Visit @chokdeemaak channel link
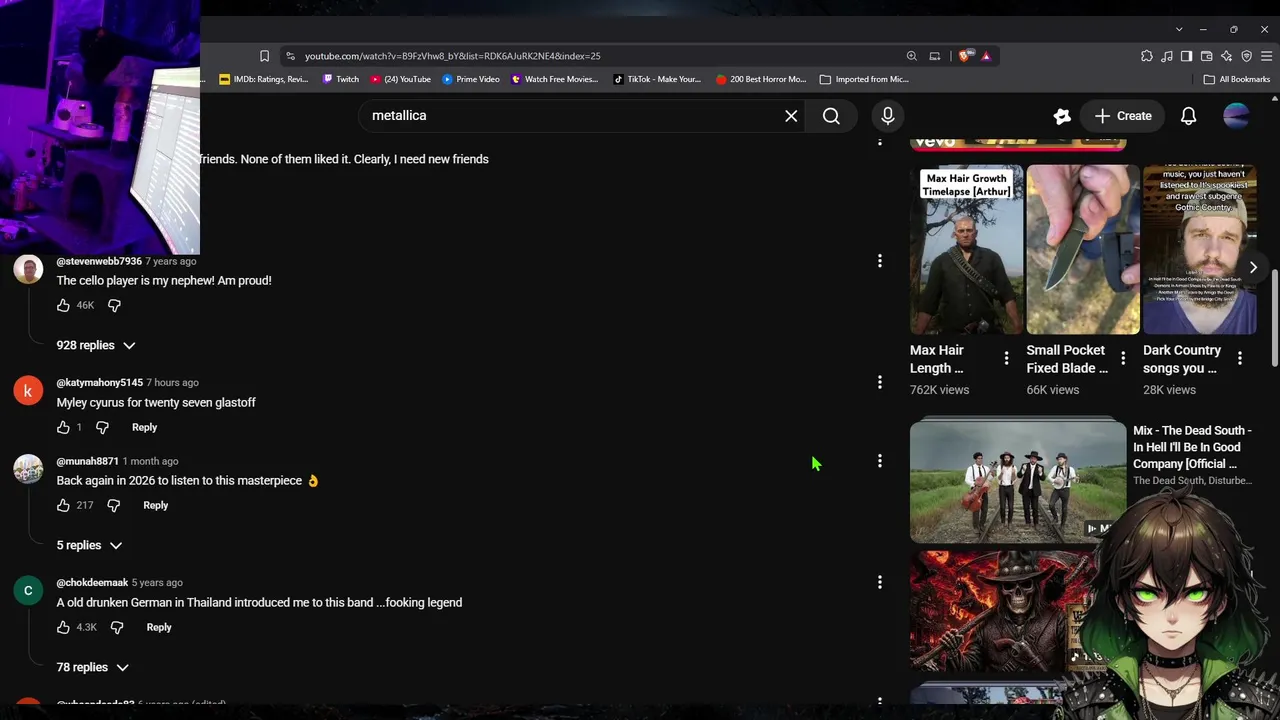Screen dimensions: 1280x720 pos(92,582)
